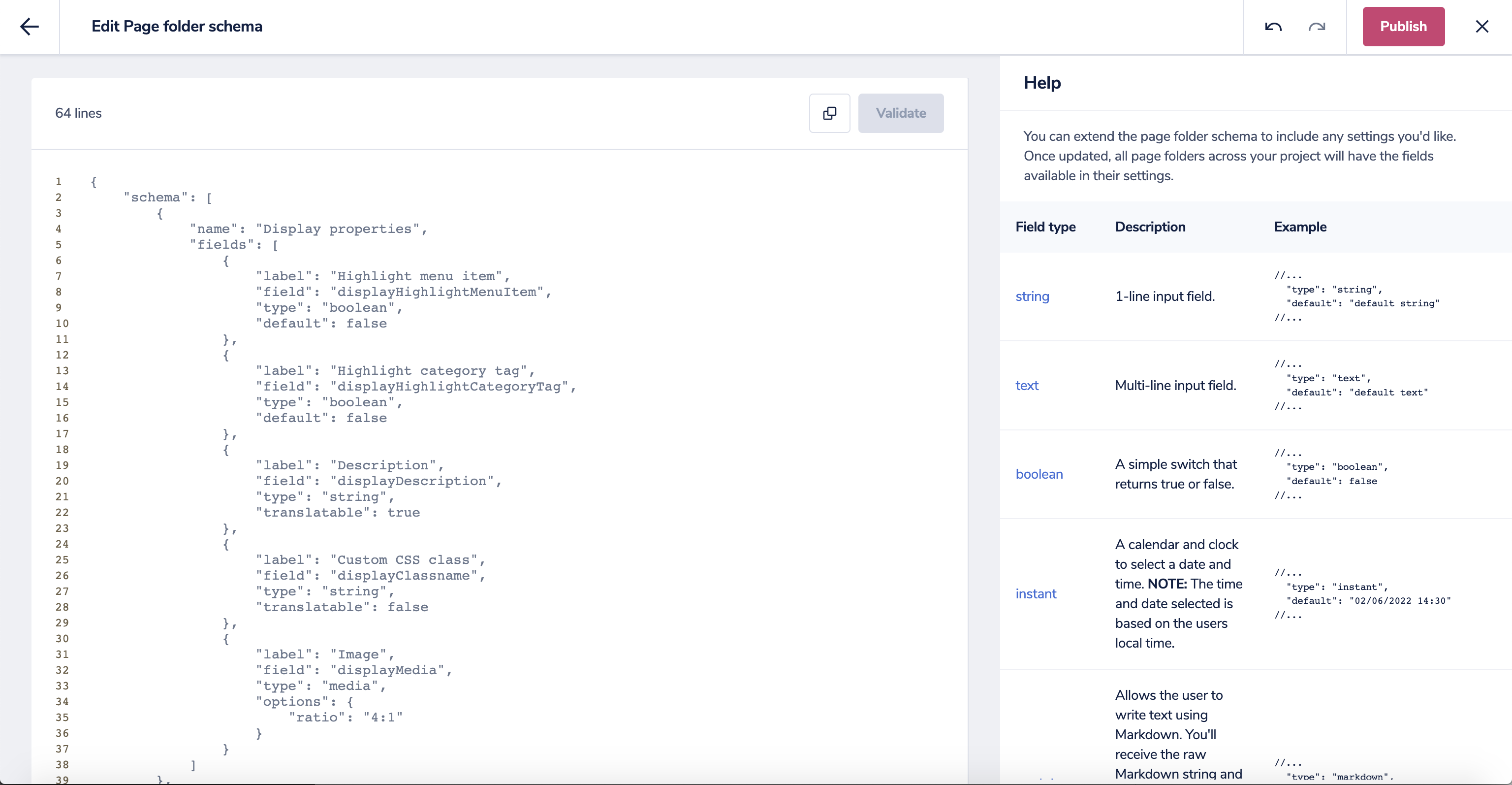Click code line with ratio "4:1"
Image resolution: width=1512 pixels, height=785 pixels.
[x=345, y=718]
